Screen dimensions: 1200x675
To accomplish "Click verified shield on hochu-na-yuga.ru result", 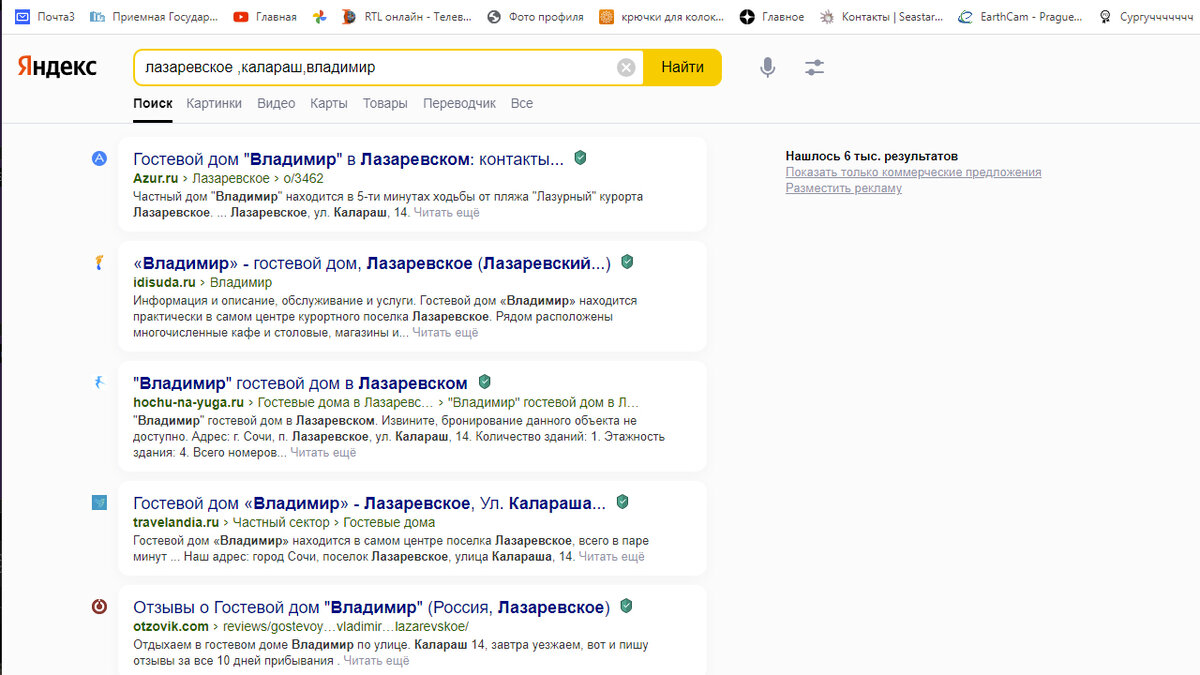I will tap(484, 382).
